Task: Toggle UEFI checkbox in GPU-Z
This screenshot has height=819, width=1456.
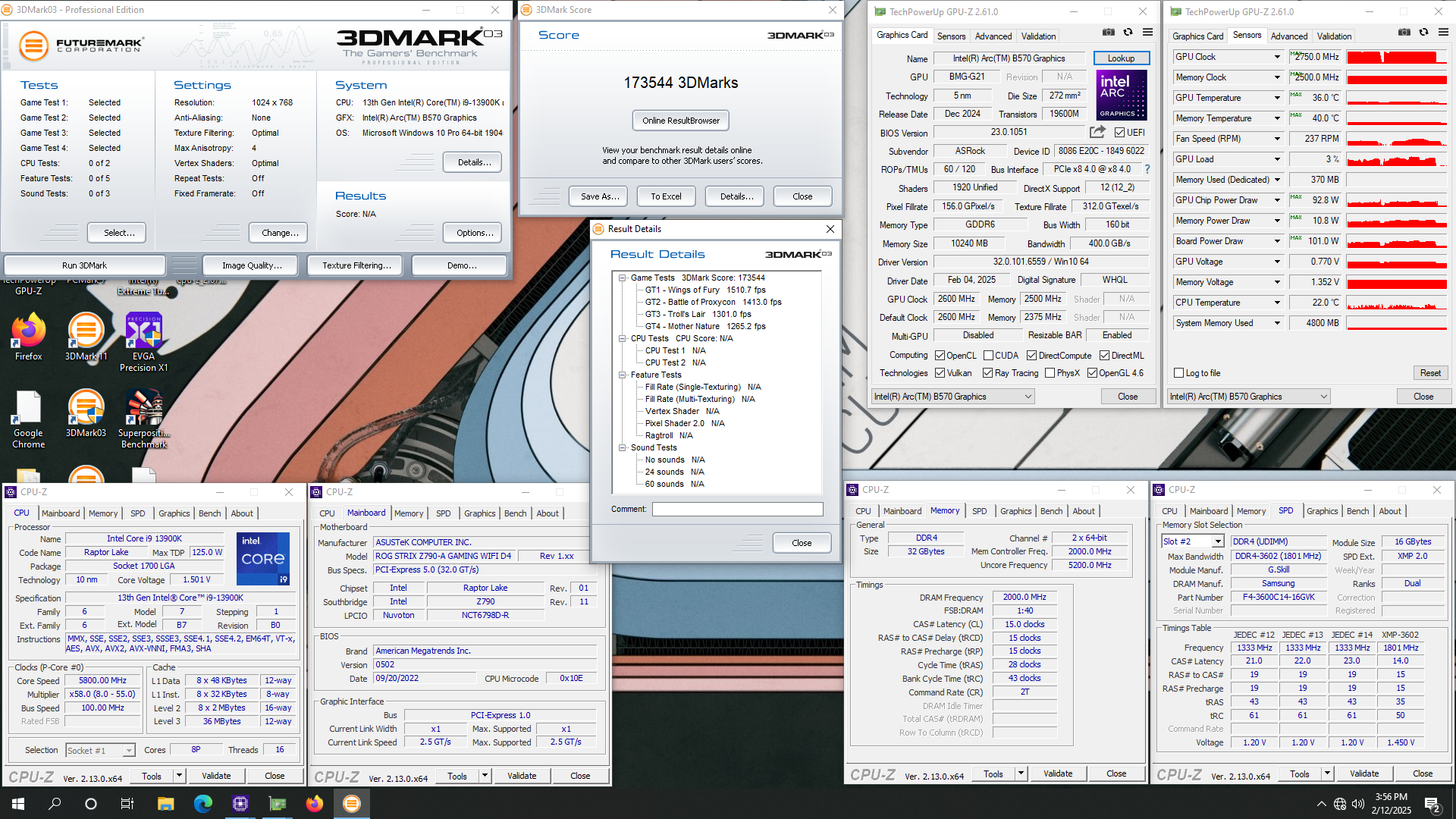Action: 1119,133
